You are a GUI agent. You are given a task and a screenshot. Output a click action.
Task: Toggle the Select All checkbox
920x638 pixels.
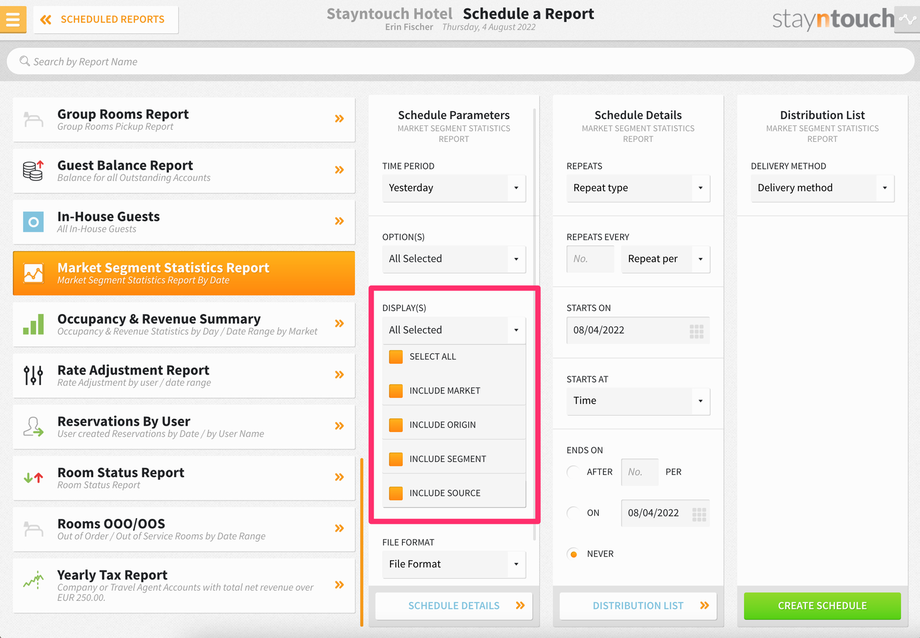pyautogui.click(x=396, y=357)
